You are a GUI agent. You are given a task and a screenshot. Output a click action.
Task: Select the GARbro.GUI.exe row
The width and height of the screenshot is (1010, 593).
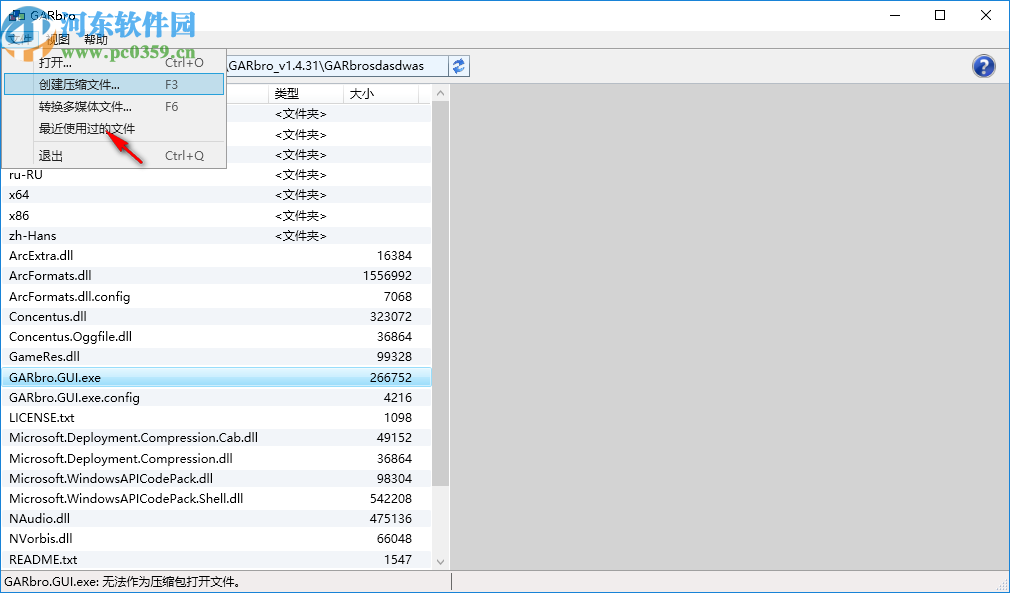coord(216,377)
